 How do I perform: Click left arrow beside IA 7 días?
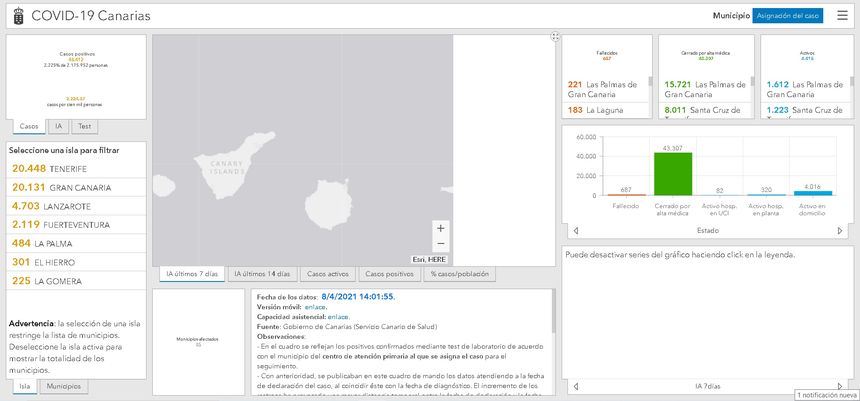[x=576, y=385]
